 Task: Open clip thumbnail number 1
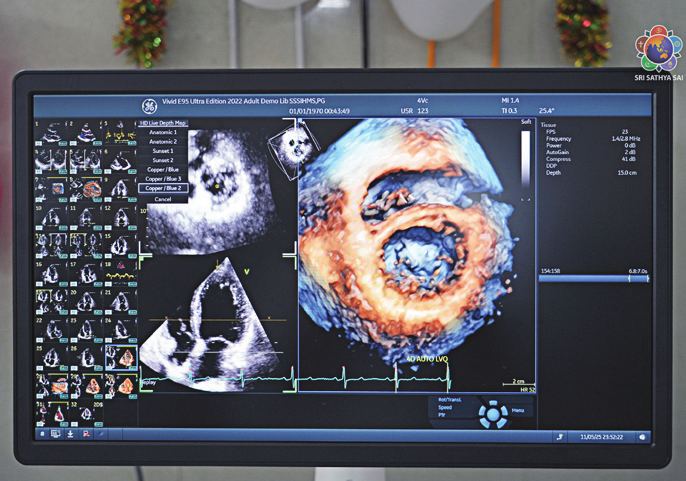[51, 133]
